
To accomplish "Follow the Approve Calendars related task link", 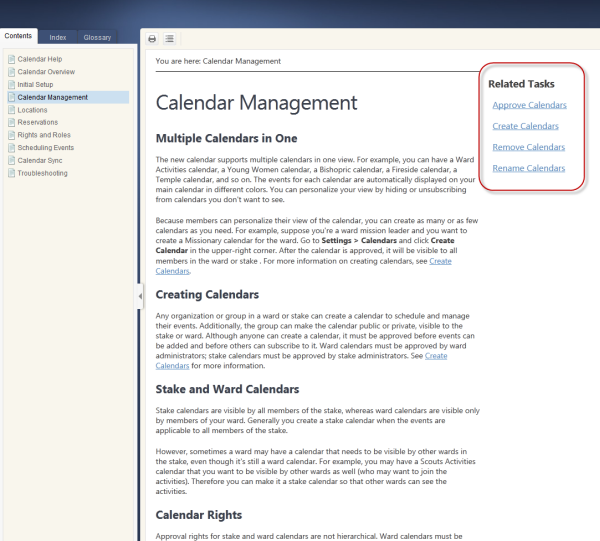I will (529, 105).
